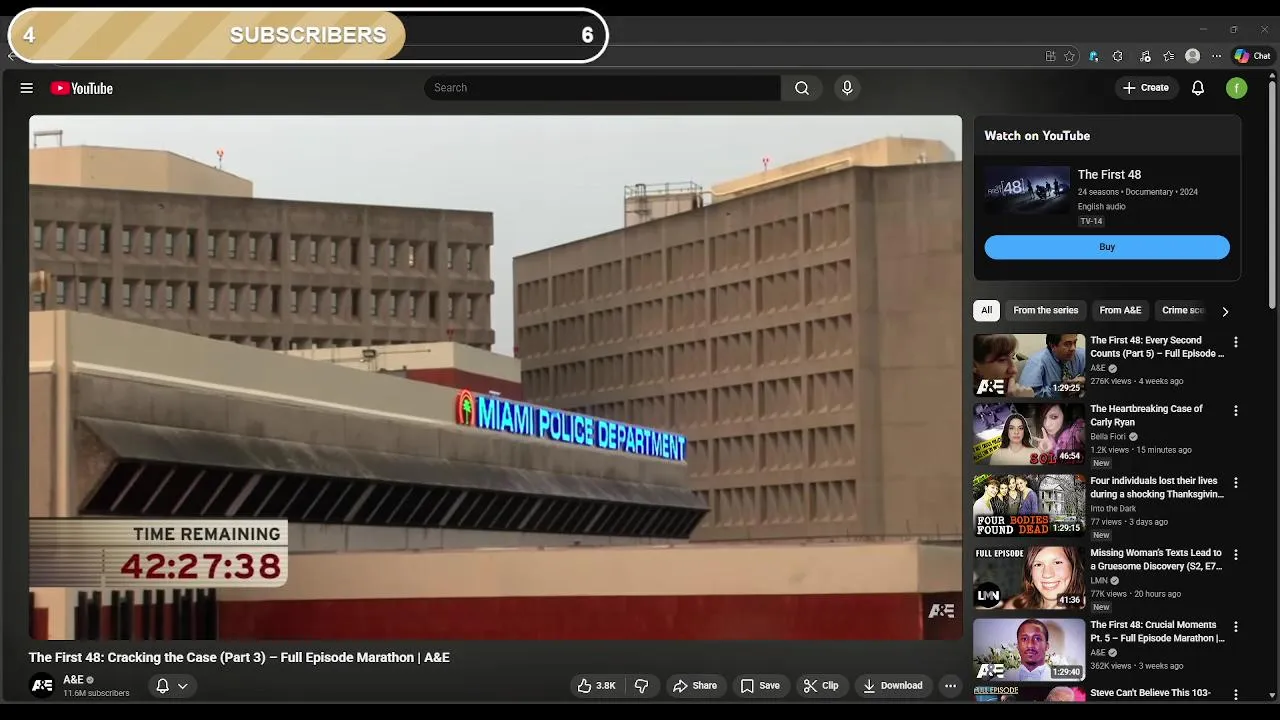Open The First 48 show thumbnail

click(1027, 190)
